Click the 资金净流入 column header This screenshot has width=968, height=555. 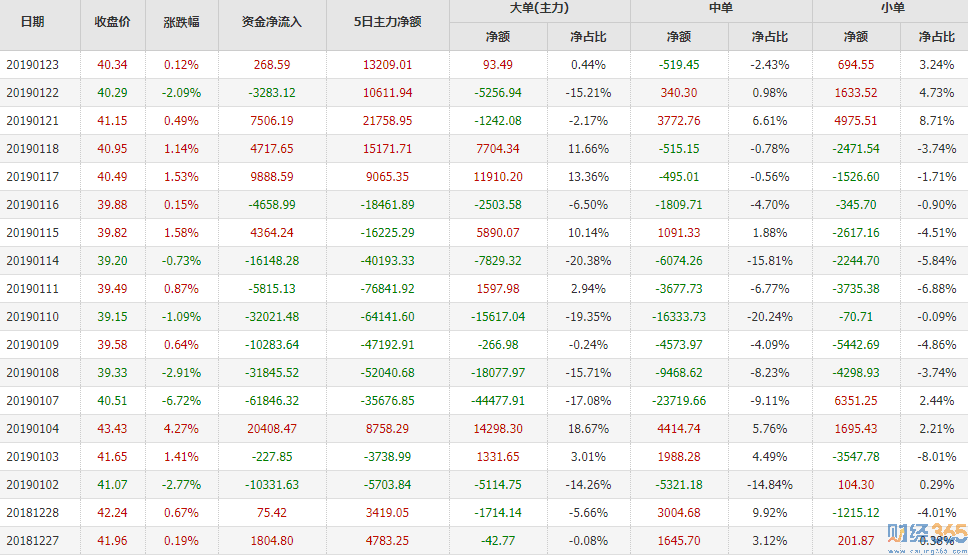[x=272, y=22]
